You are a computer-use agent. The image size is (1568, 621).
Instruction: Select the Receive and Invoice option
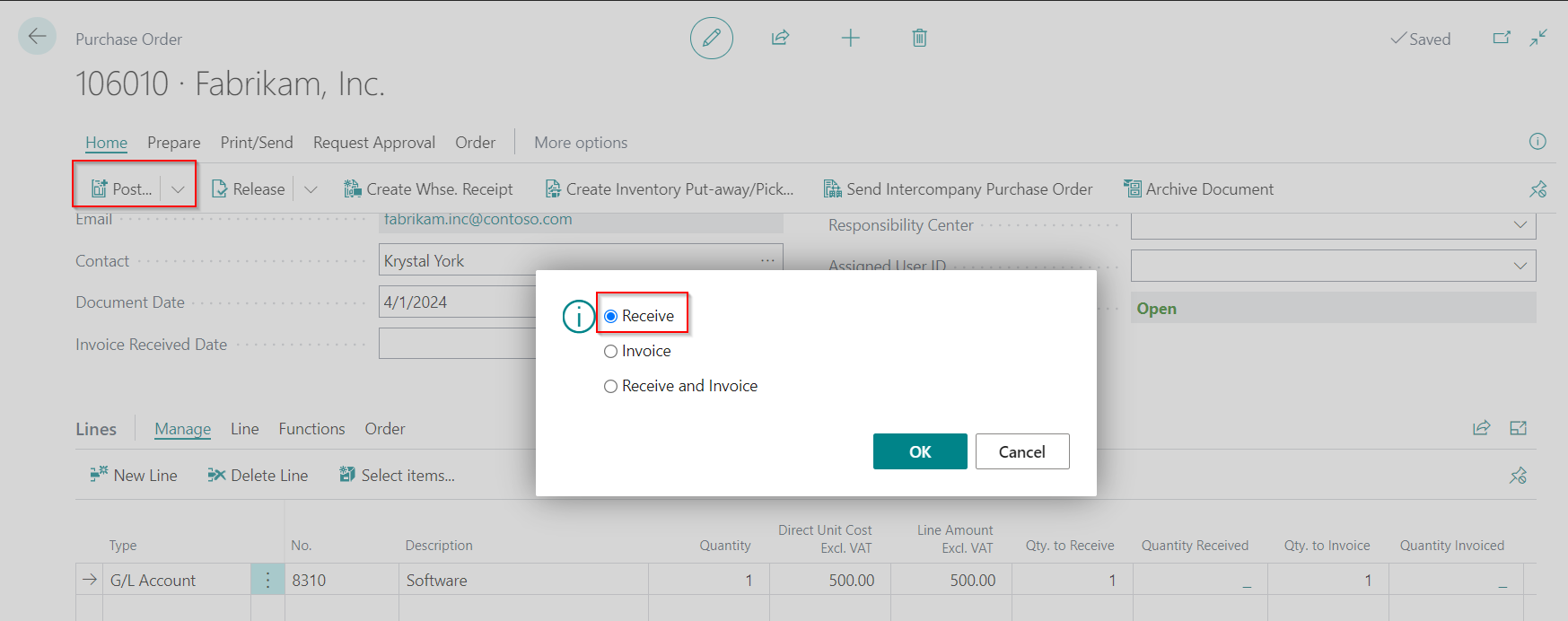click(610, 386)
